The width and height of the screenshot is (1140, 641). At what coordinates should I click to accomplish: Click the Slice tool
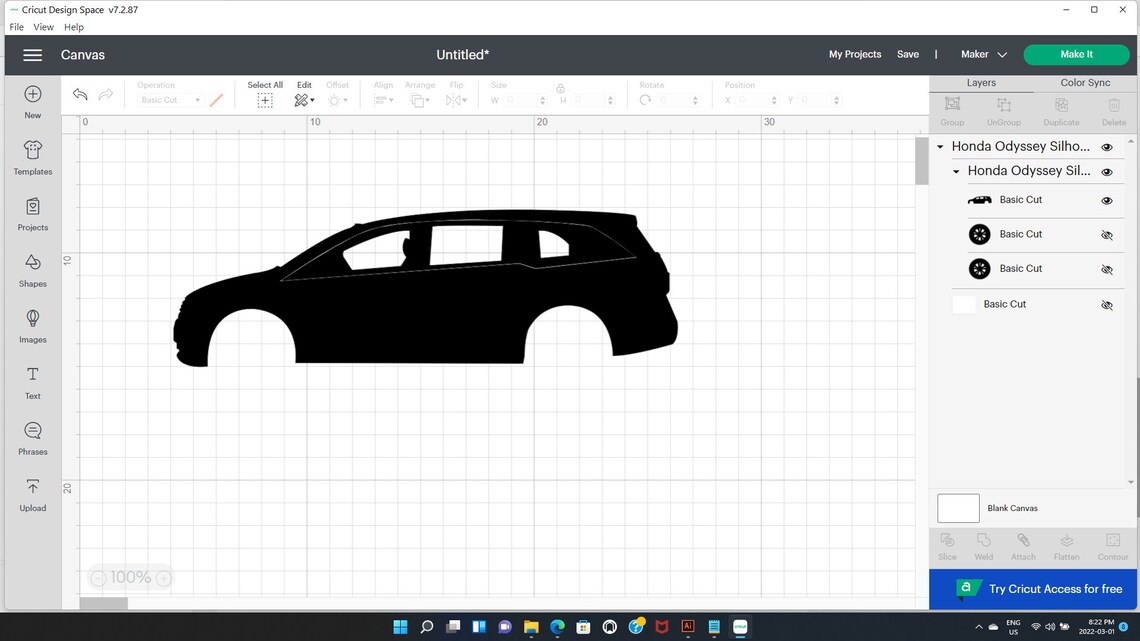click(x=947, y=545)
